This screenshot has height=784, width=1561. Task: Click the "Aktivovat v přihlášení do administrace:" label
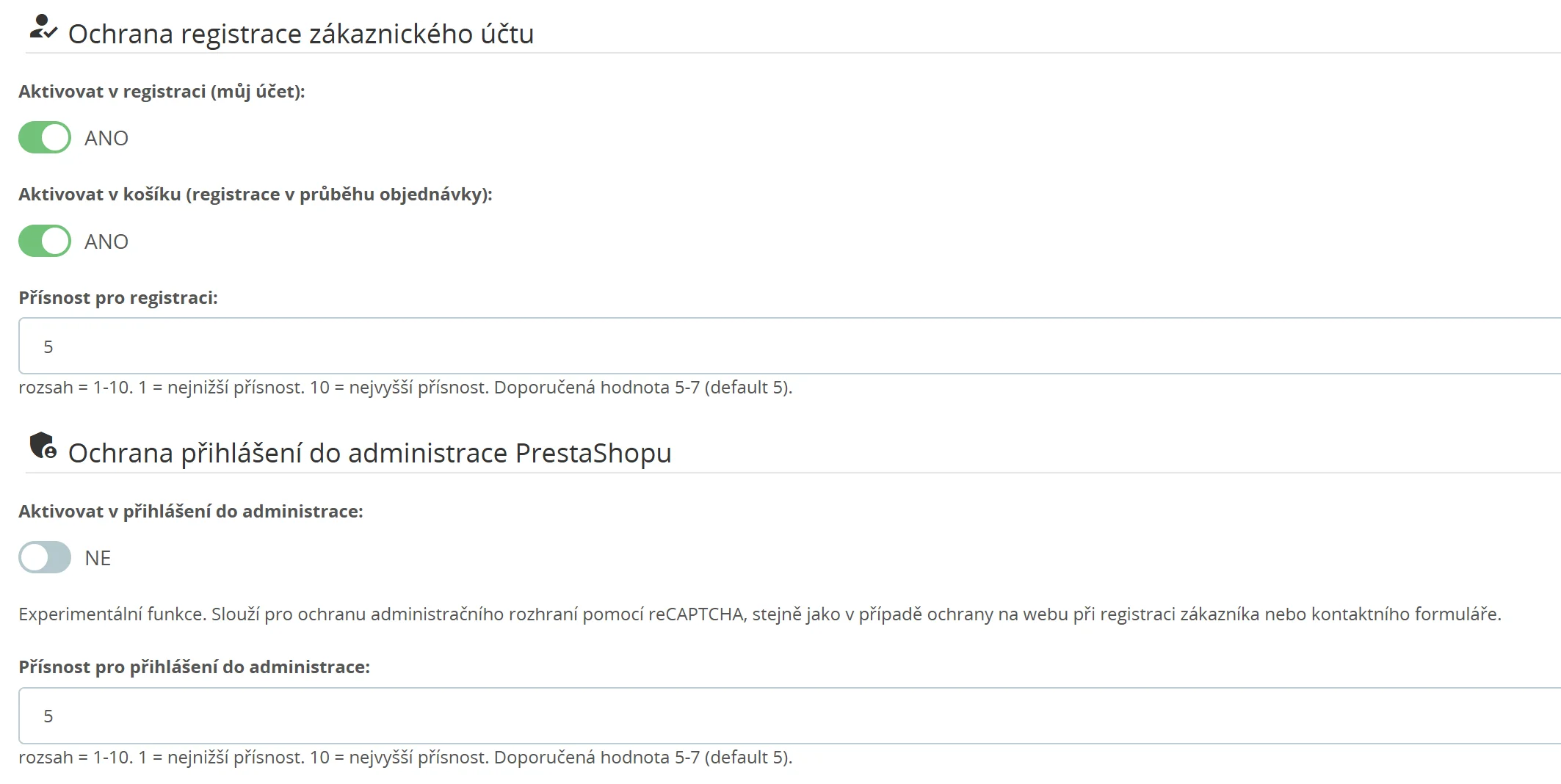[191, 512]
